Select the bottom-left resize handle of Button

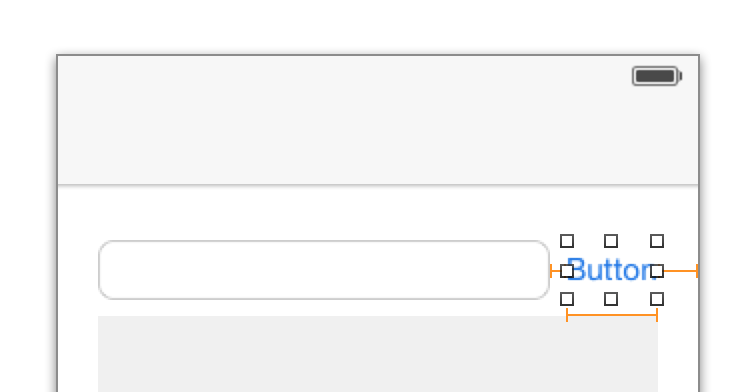(x=567, y=299)
